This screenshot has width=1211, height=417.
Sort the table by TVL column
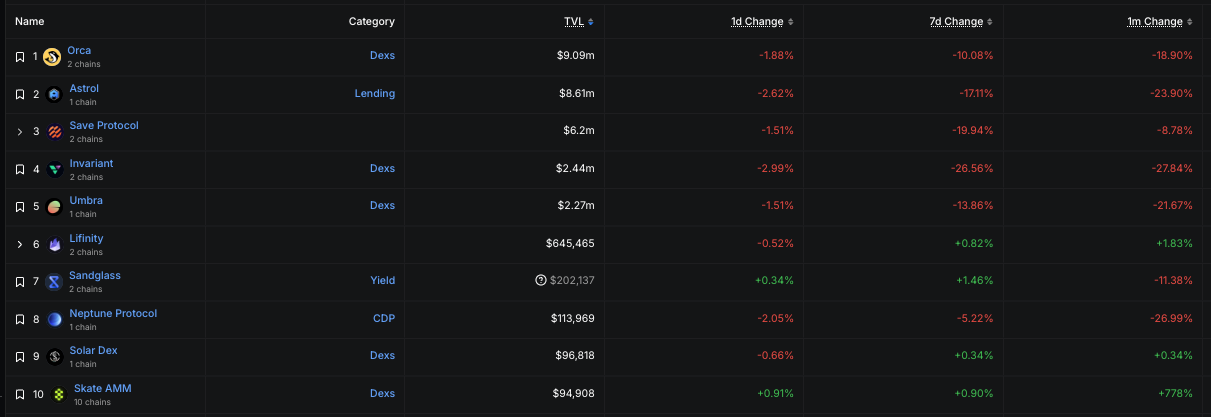[x=577, y=21]
